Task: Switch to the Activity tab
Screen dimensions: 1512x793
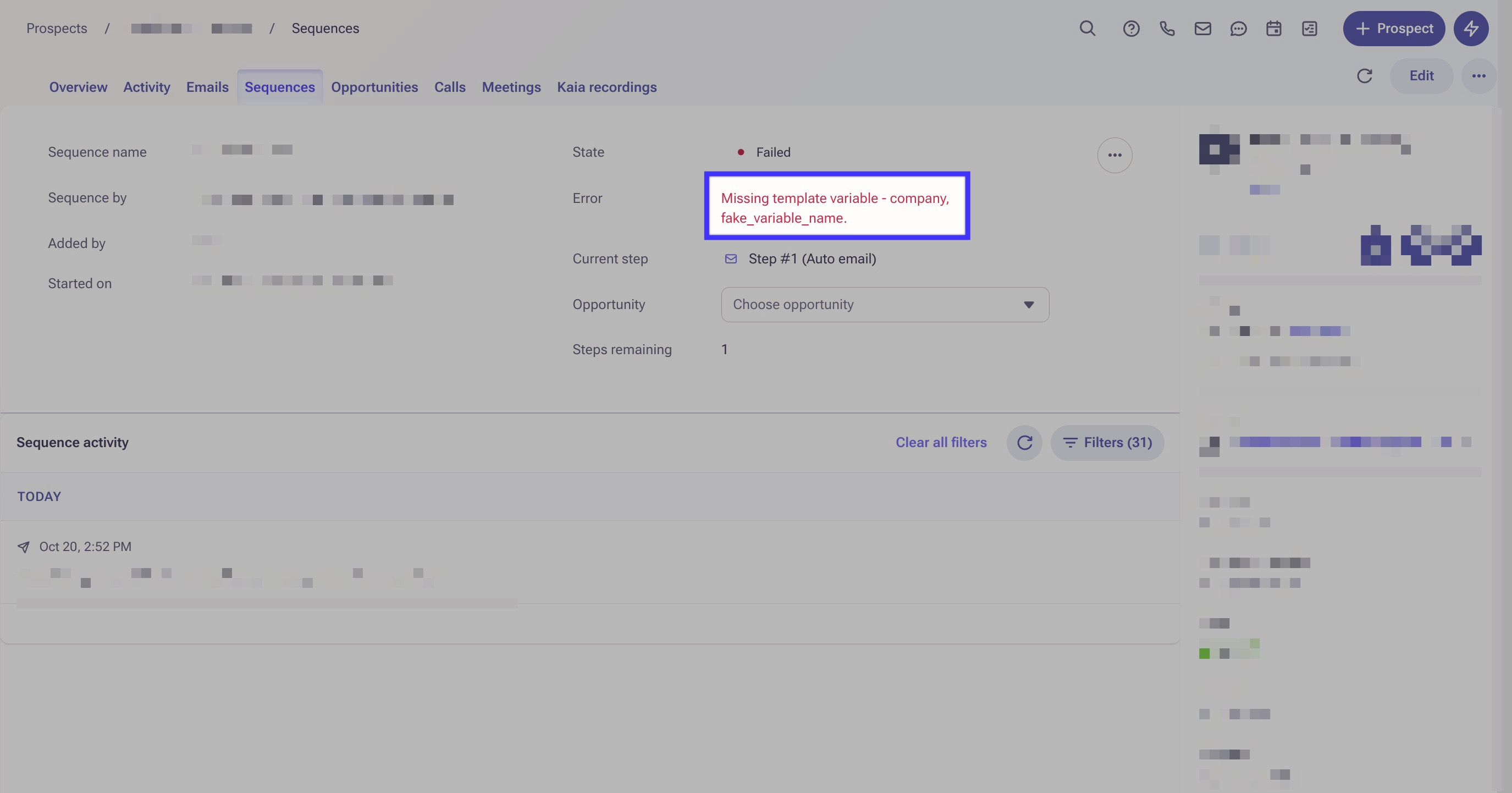Action: pyautogui.click(x=147, y=87)
